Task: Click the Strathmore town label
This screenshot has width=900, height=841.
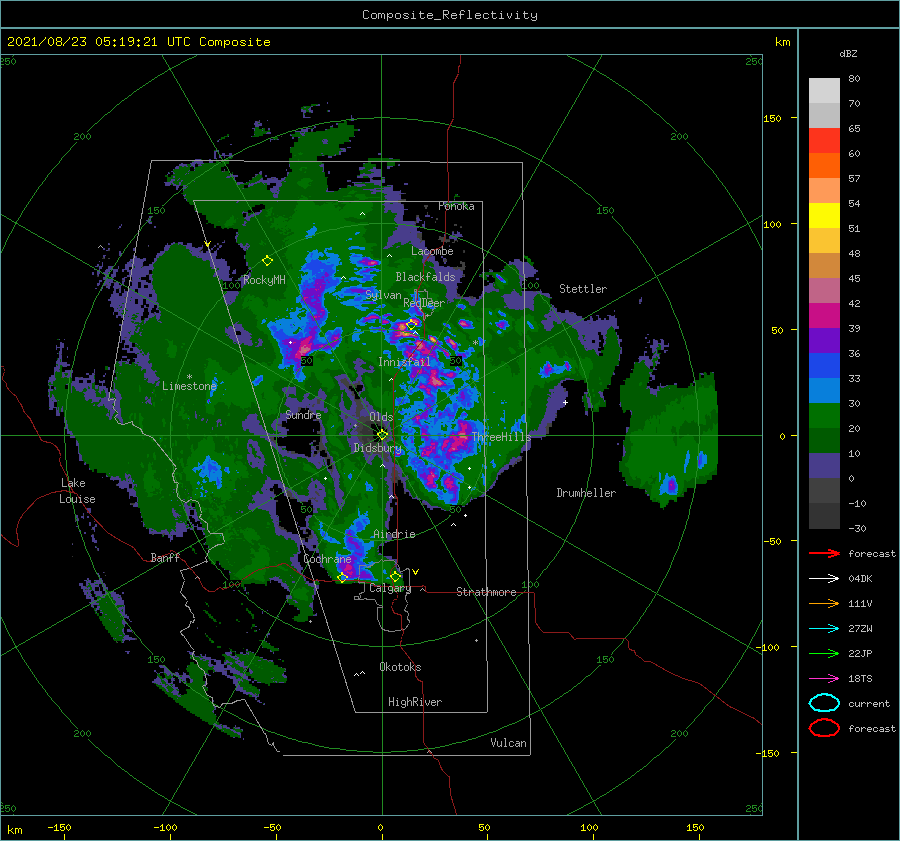Action: [x=486, y=592]
